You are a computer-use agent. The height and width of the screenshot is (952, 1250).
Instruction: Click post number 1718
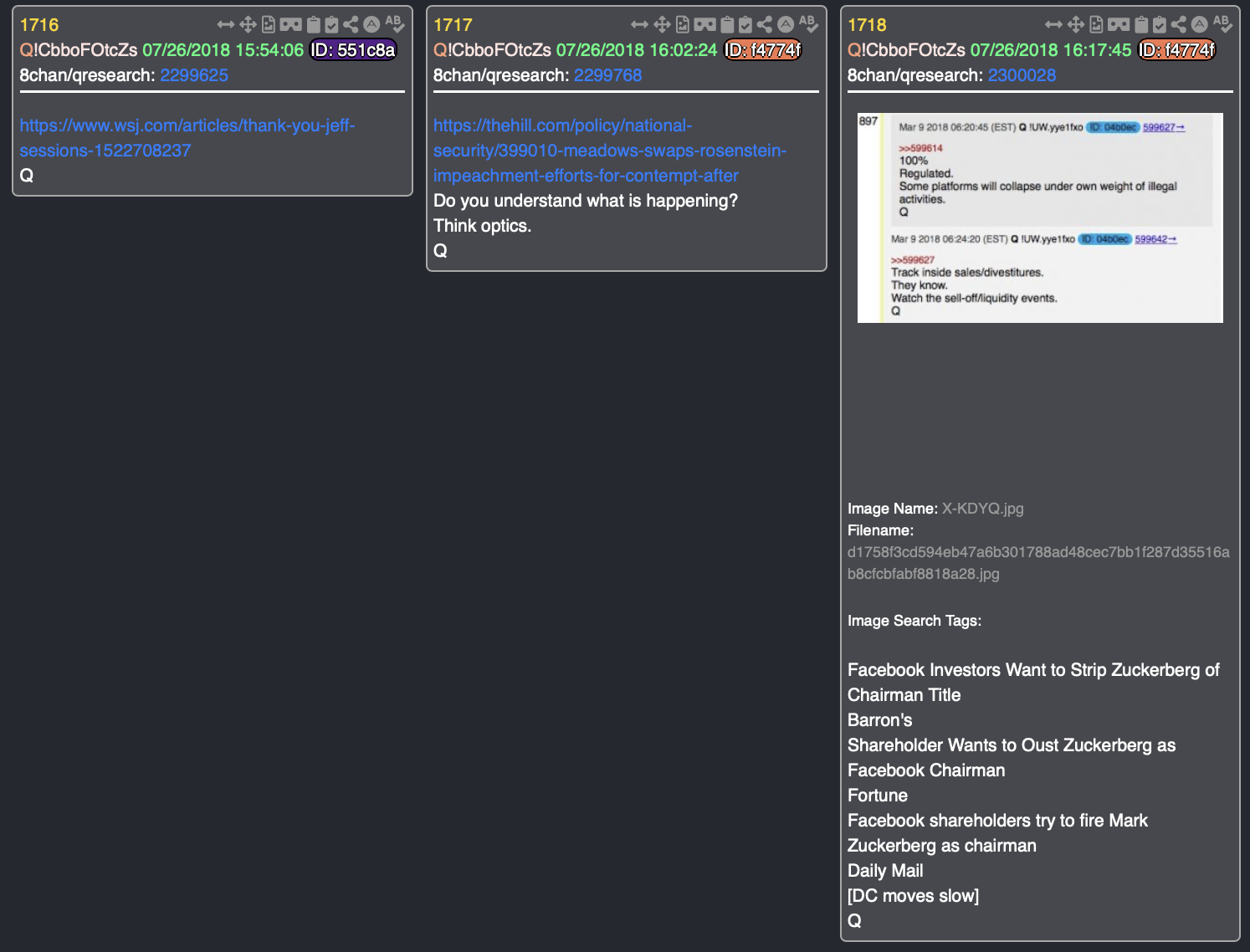coord(867,25)
